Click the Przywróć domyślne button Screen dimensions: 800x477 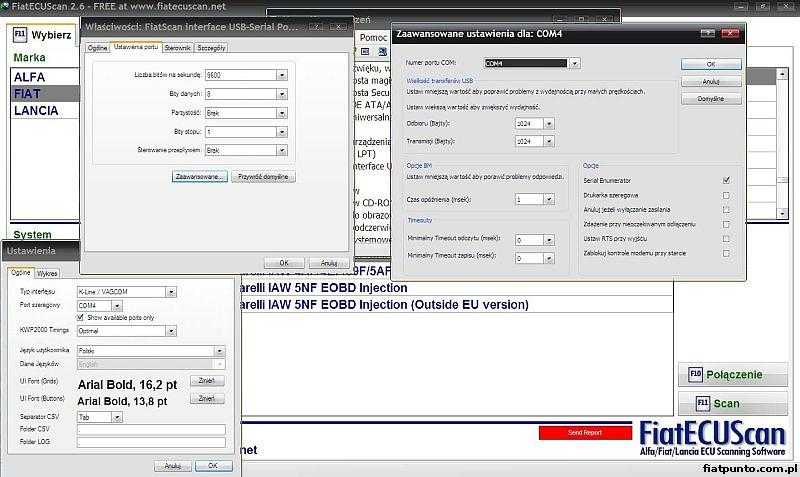click(263, 177)
